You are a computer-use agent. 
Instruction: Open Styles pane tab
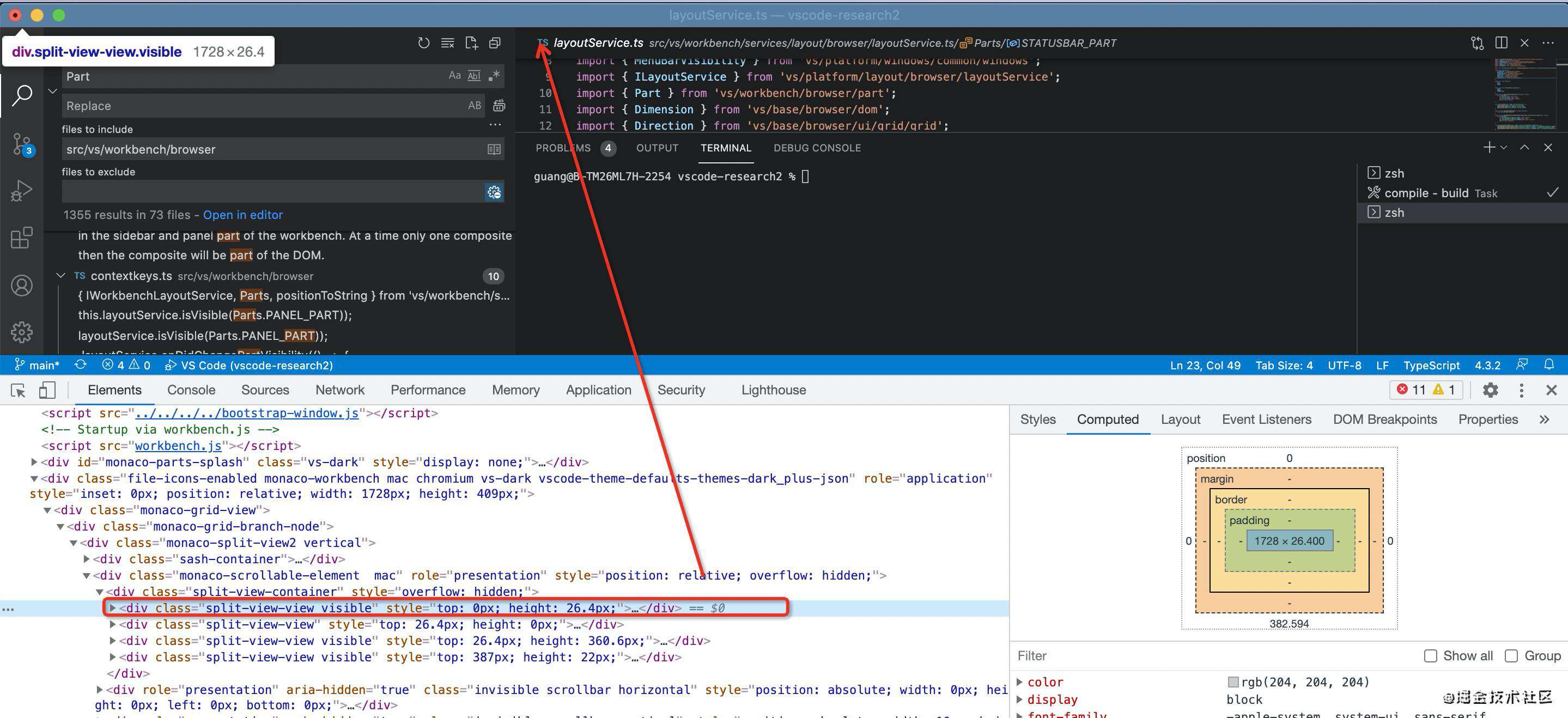pos(1038,419)
